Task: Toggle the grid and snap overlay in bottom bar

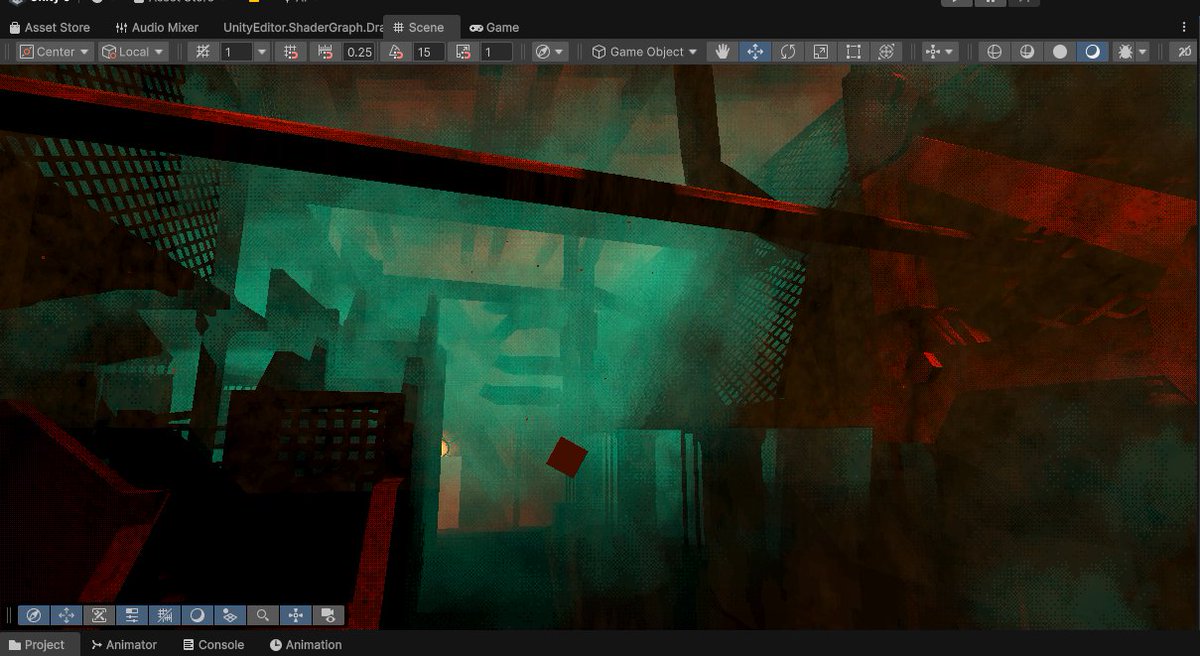Action: [x=164, y=615]
